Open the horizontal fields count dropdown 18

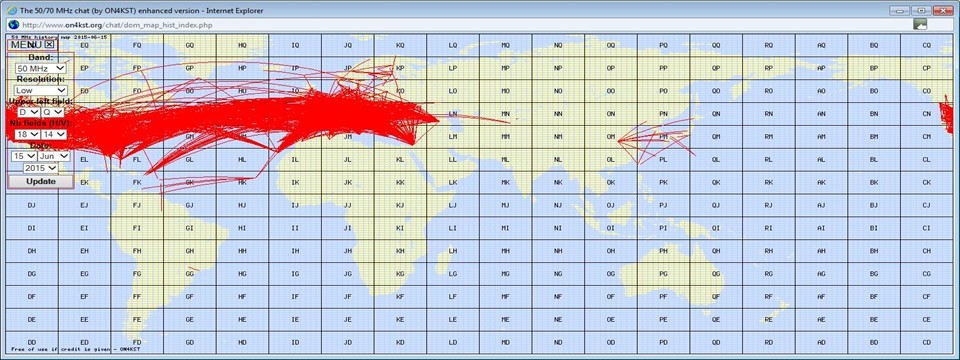coord(28,134)
